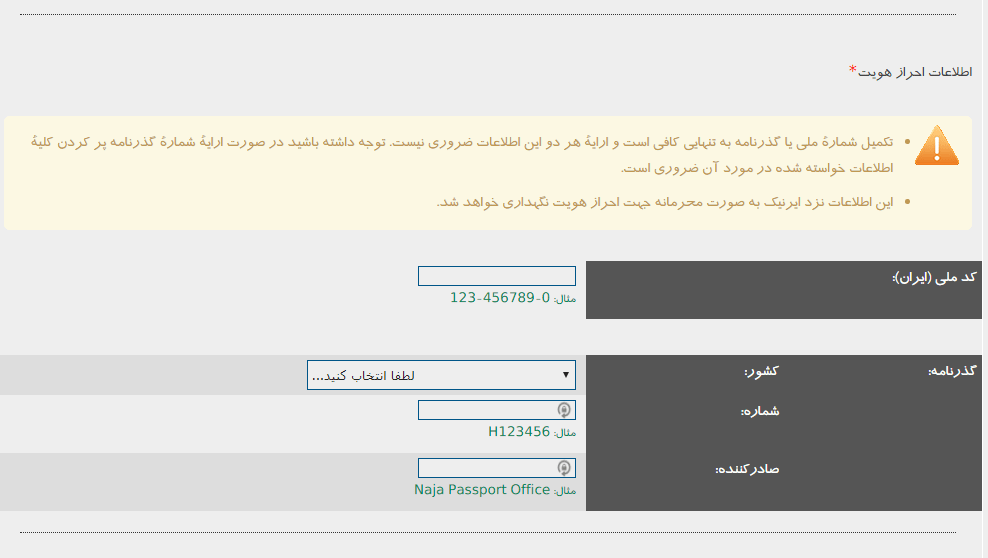Click the red required asterisk

coord(853,69)
